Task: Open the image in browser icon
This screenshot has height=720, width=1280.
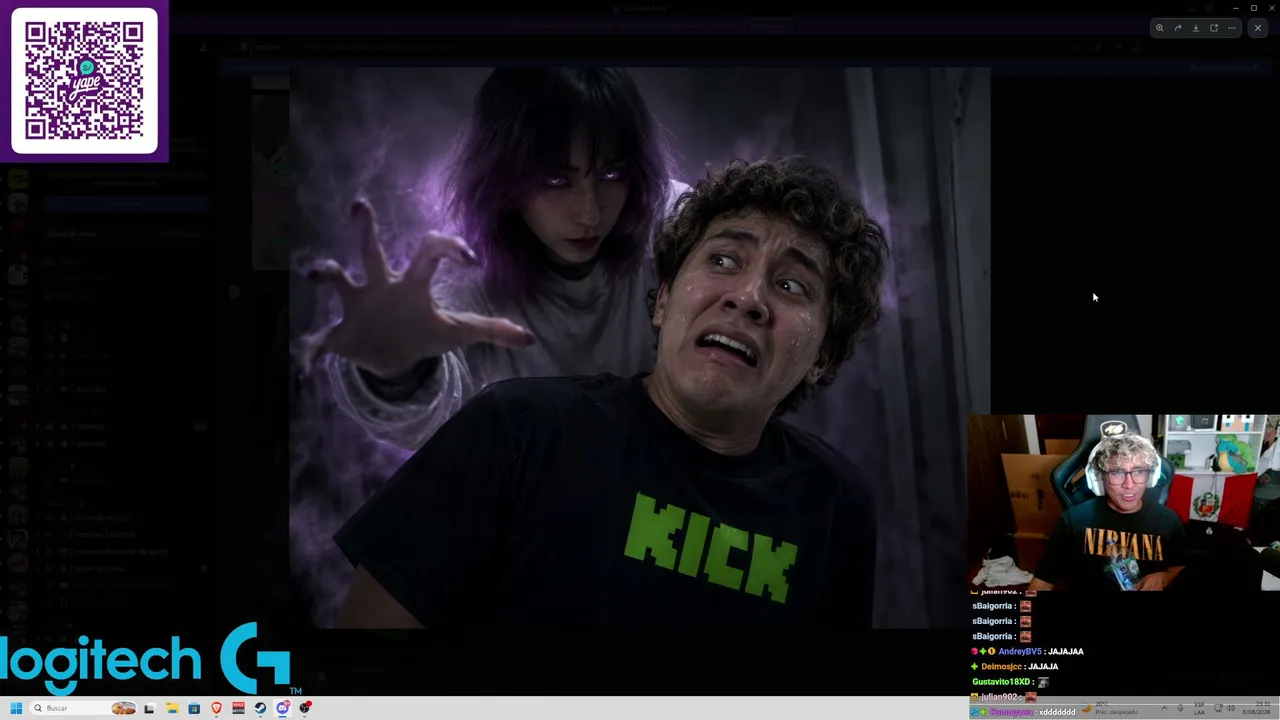Action: click(1214, 28)
